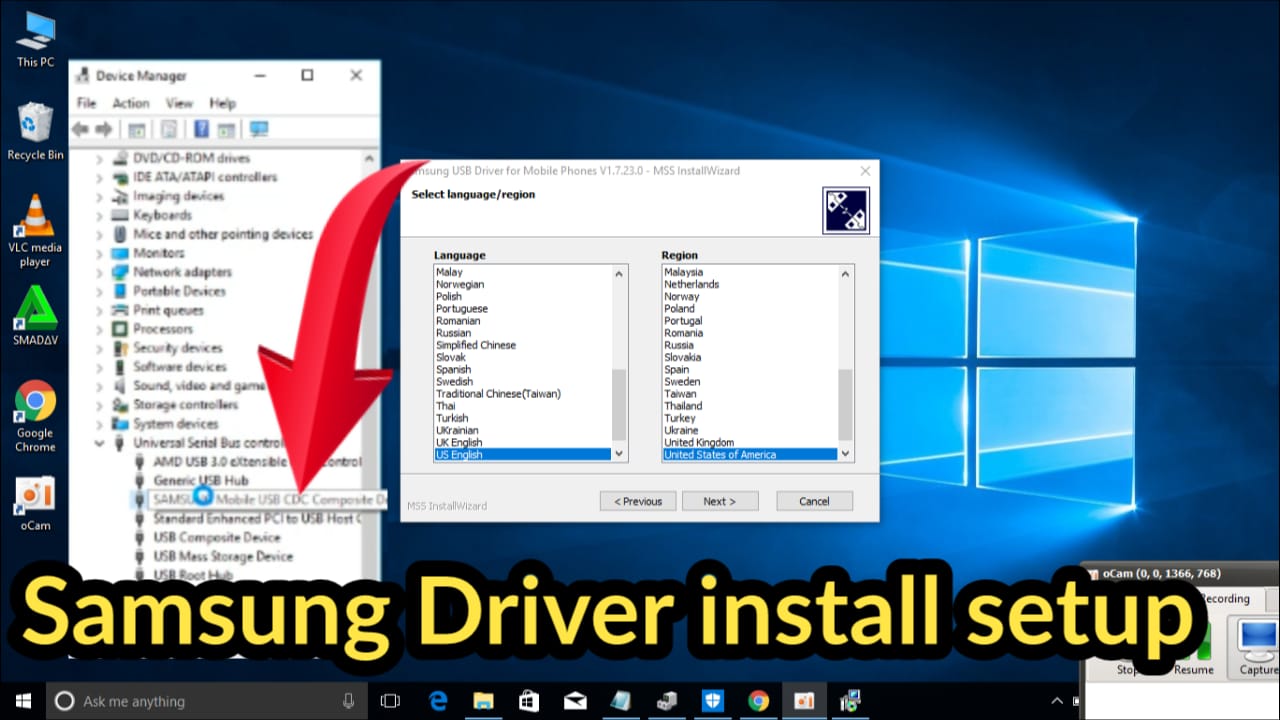Open the Action menu in Device Manager

coord(130,103)
